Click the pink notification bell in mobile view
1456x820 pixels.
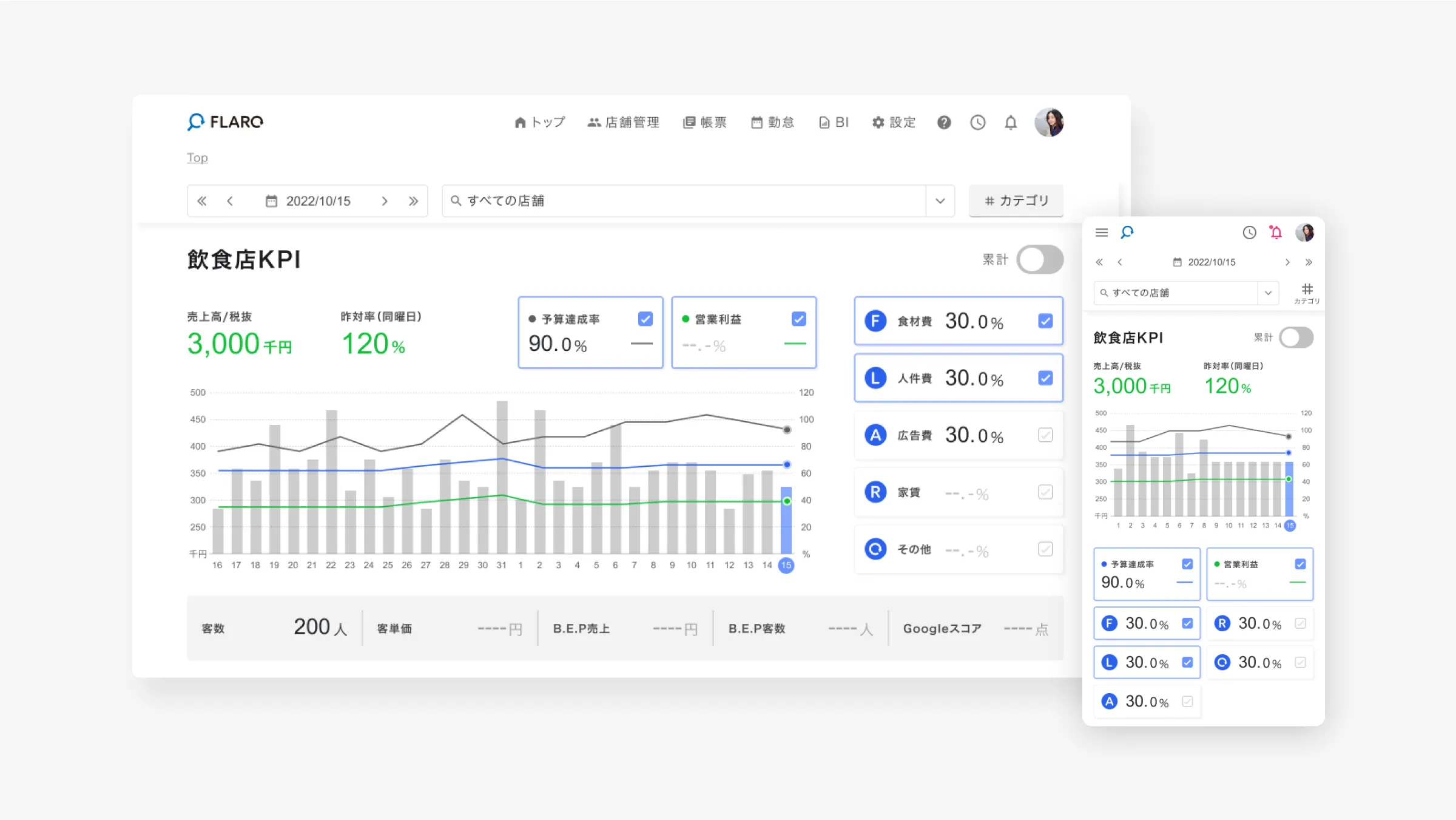point(1276,232)
